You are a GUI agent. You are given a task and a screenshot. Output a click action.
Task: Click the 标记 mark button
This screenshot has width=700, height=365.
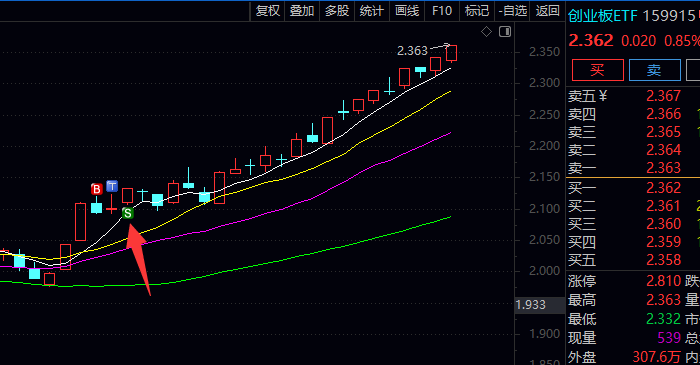point(477,11)
